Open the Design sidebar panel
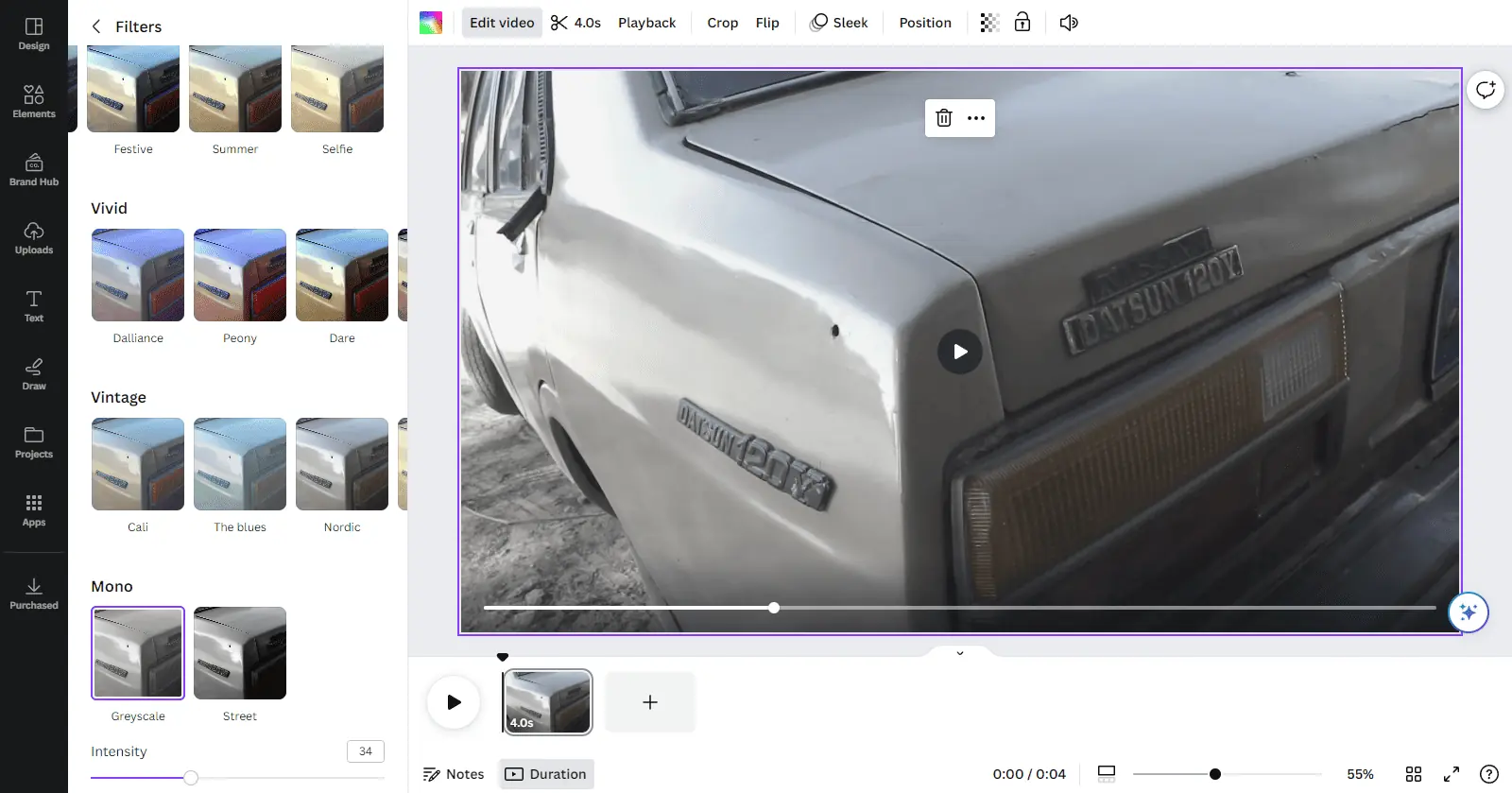The image size is (1512, 793). pos(34,33)
